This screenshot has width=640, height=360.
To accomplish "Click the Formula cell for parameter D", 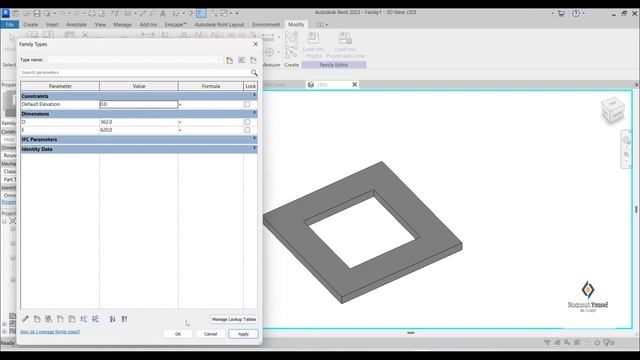I will [211, 122].
